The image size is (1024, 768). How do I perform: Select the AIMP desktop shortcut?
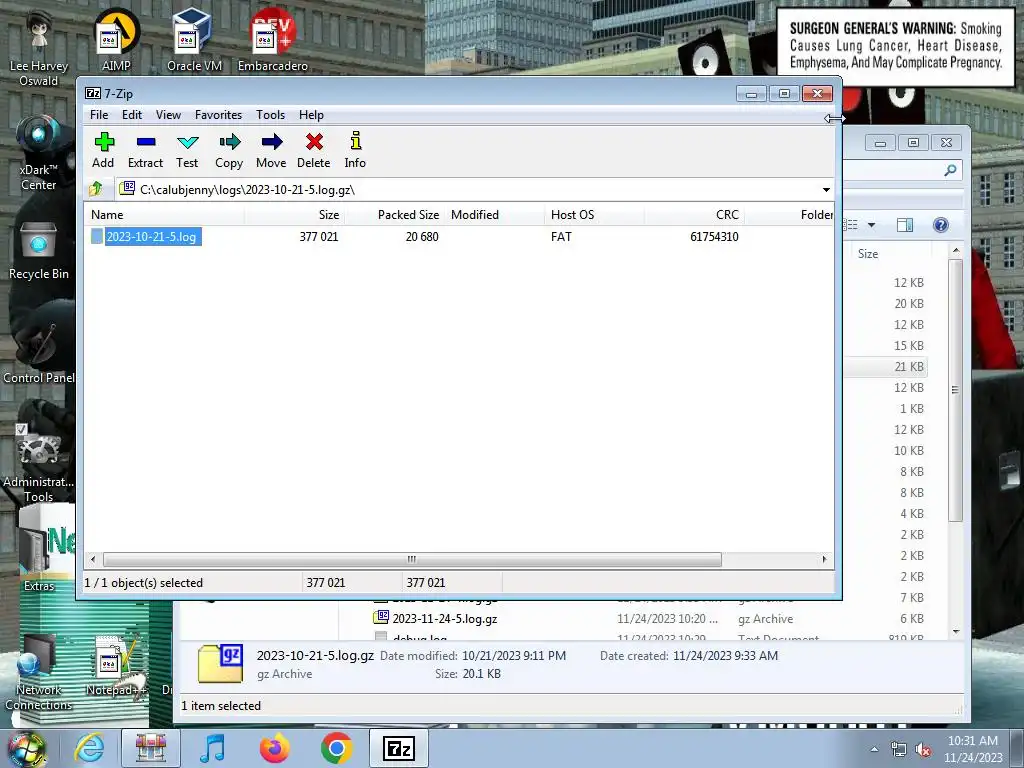[116, 42]
